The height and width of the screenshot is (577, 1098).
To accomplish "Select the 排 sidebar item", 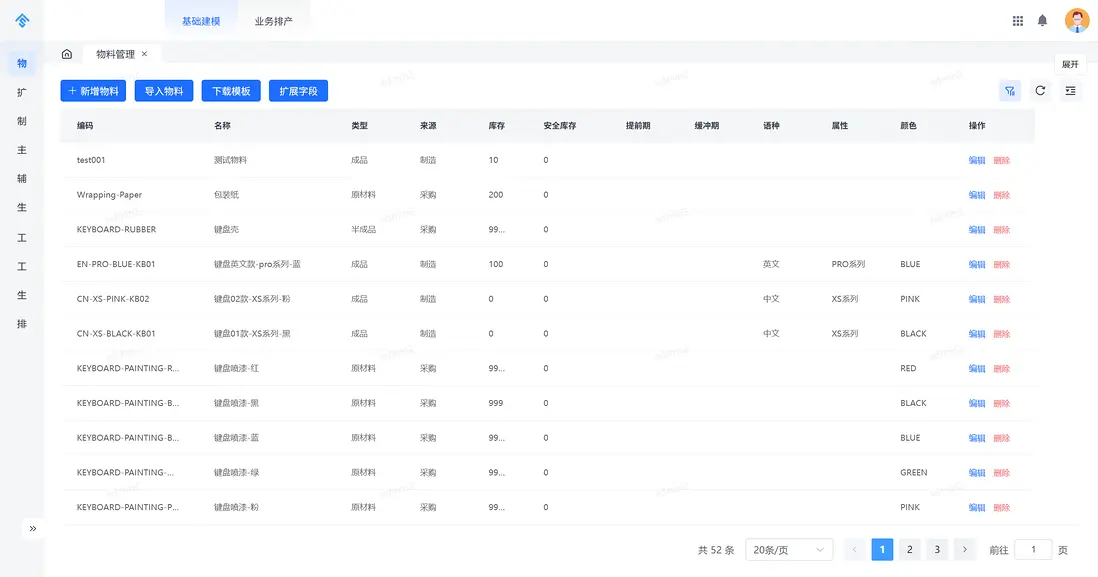I will 22,324.
